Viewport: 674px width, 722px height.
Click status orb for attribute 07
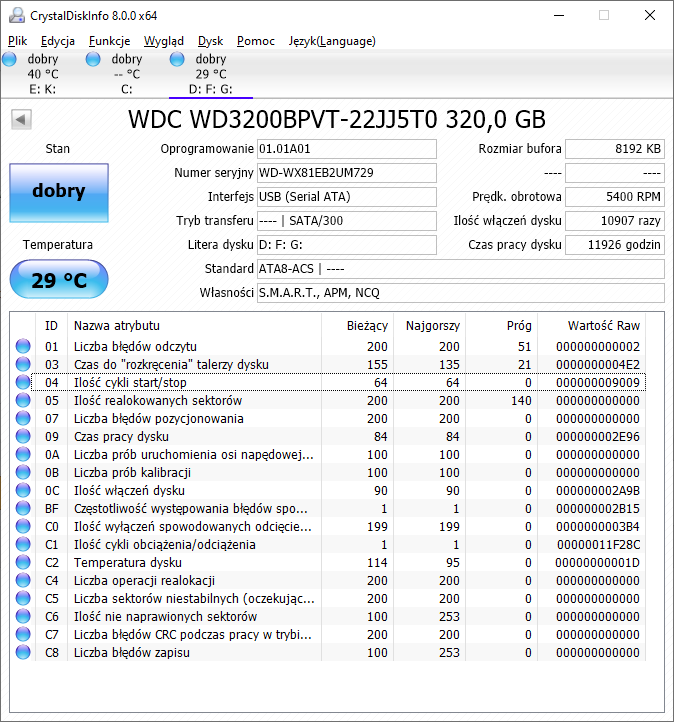click(23, 418)
